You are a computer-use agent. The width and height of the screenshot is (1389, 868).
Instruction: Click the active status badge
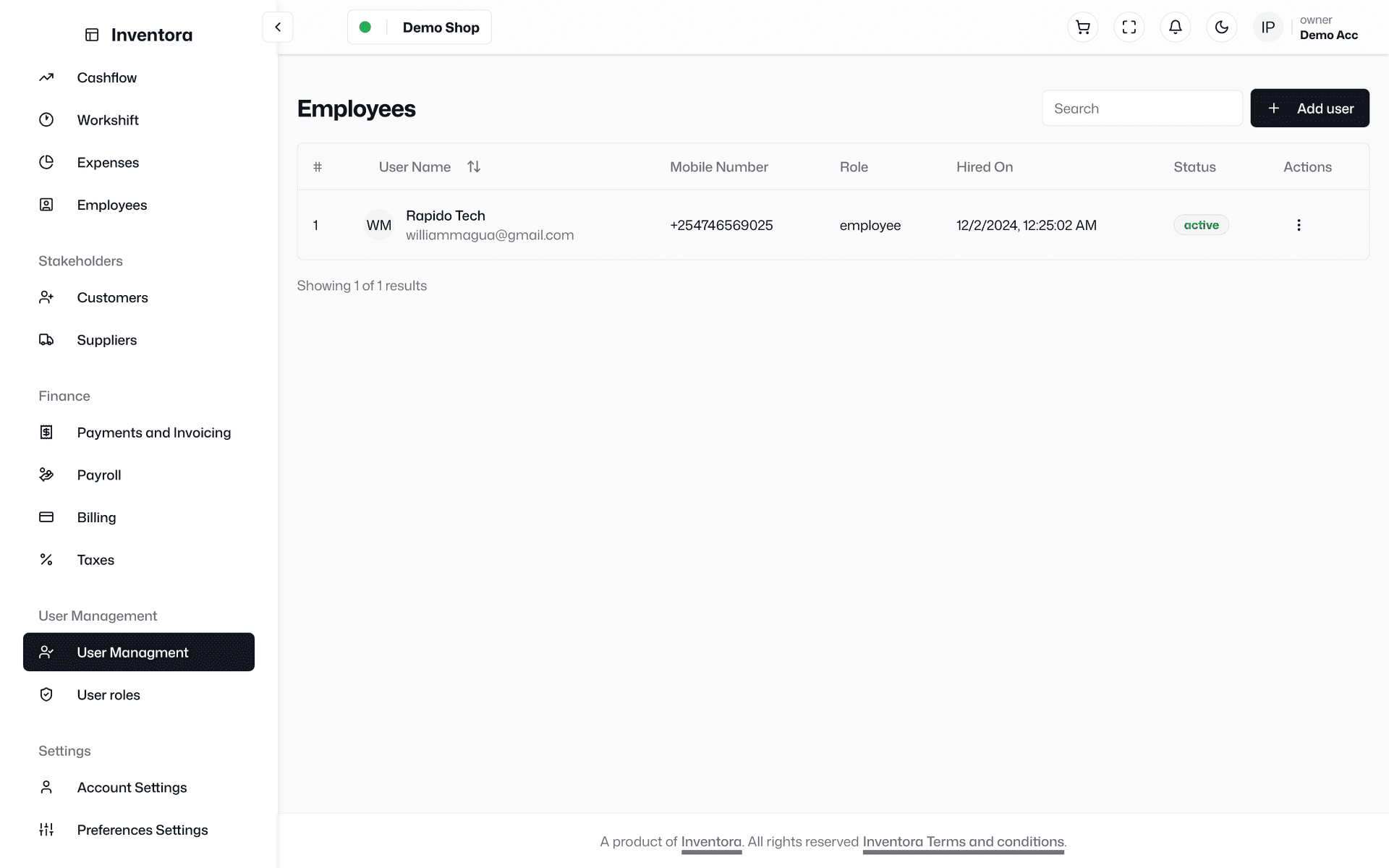1201,225
